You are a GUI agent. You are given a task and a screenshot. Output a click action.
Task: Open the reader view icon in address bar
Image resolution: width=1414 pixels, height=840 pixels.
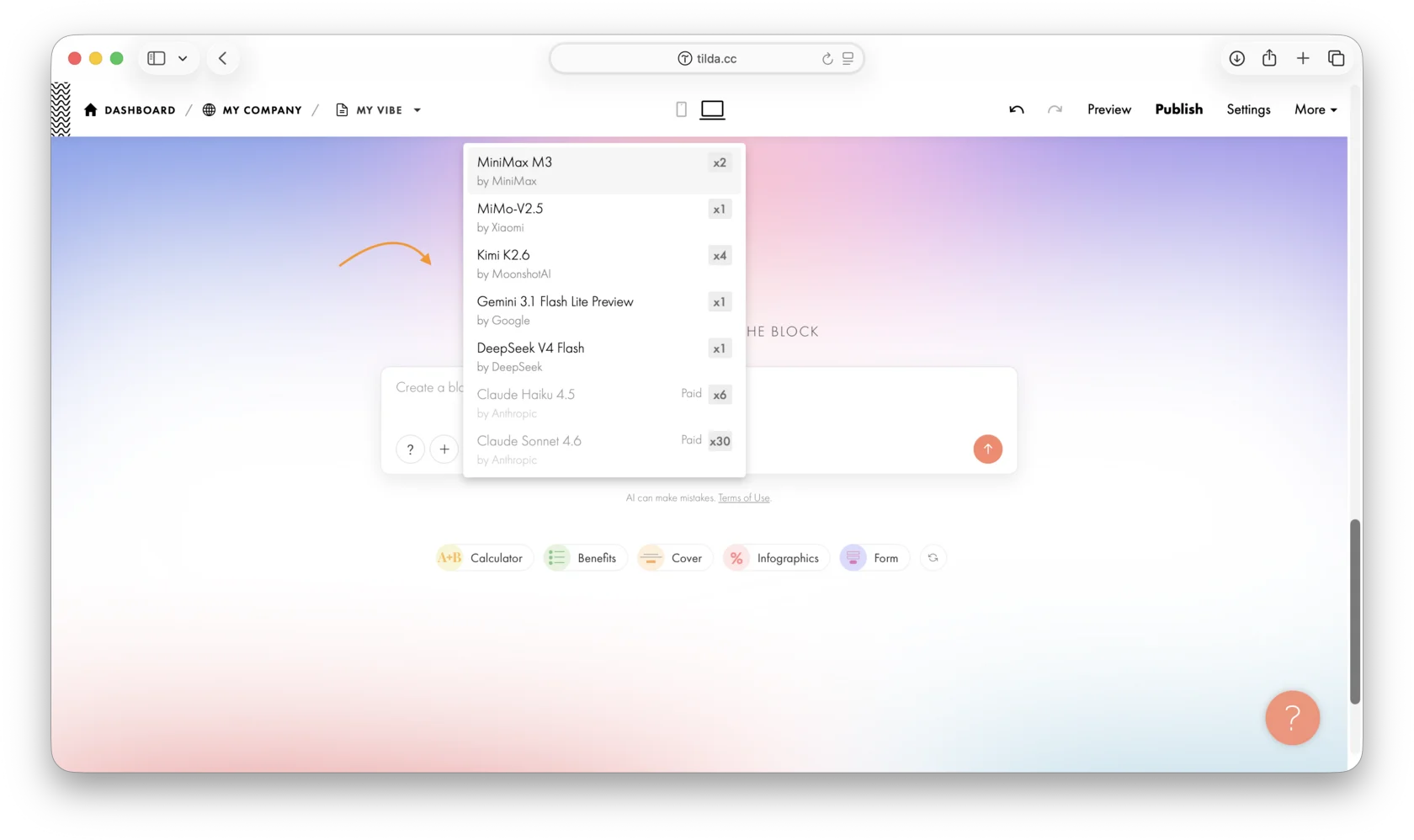pyautogui.click(x=848, y=58)
